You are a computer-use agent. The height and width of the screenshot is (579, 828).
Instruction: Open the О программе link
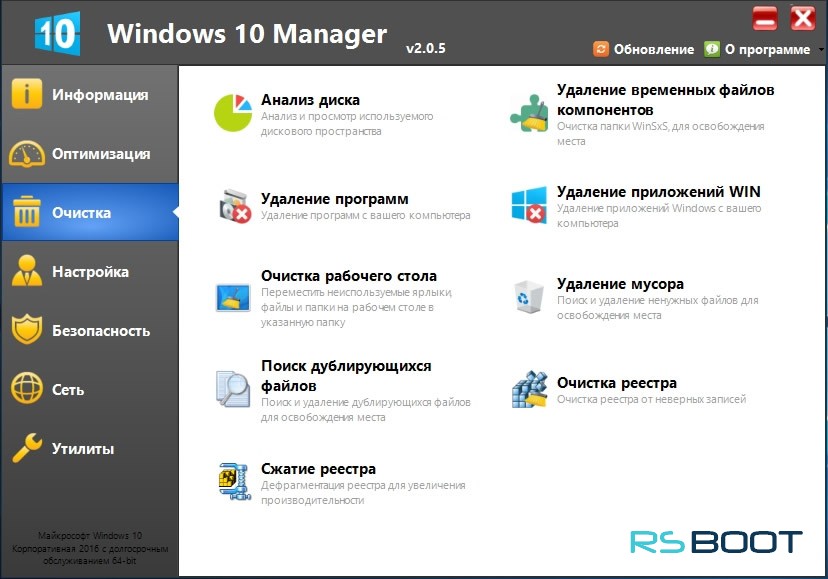(x=767, y=50)
